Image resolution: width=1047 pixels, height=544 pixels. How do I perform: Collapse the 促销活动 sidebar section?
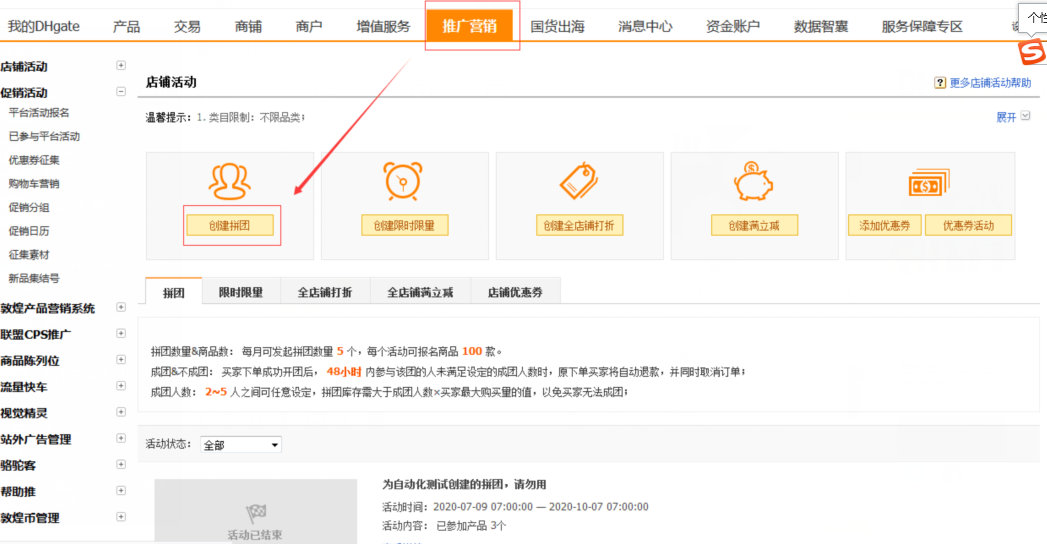point(121,91)
